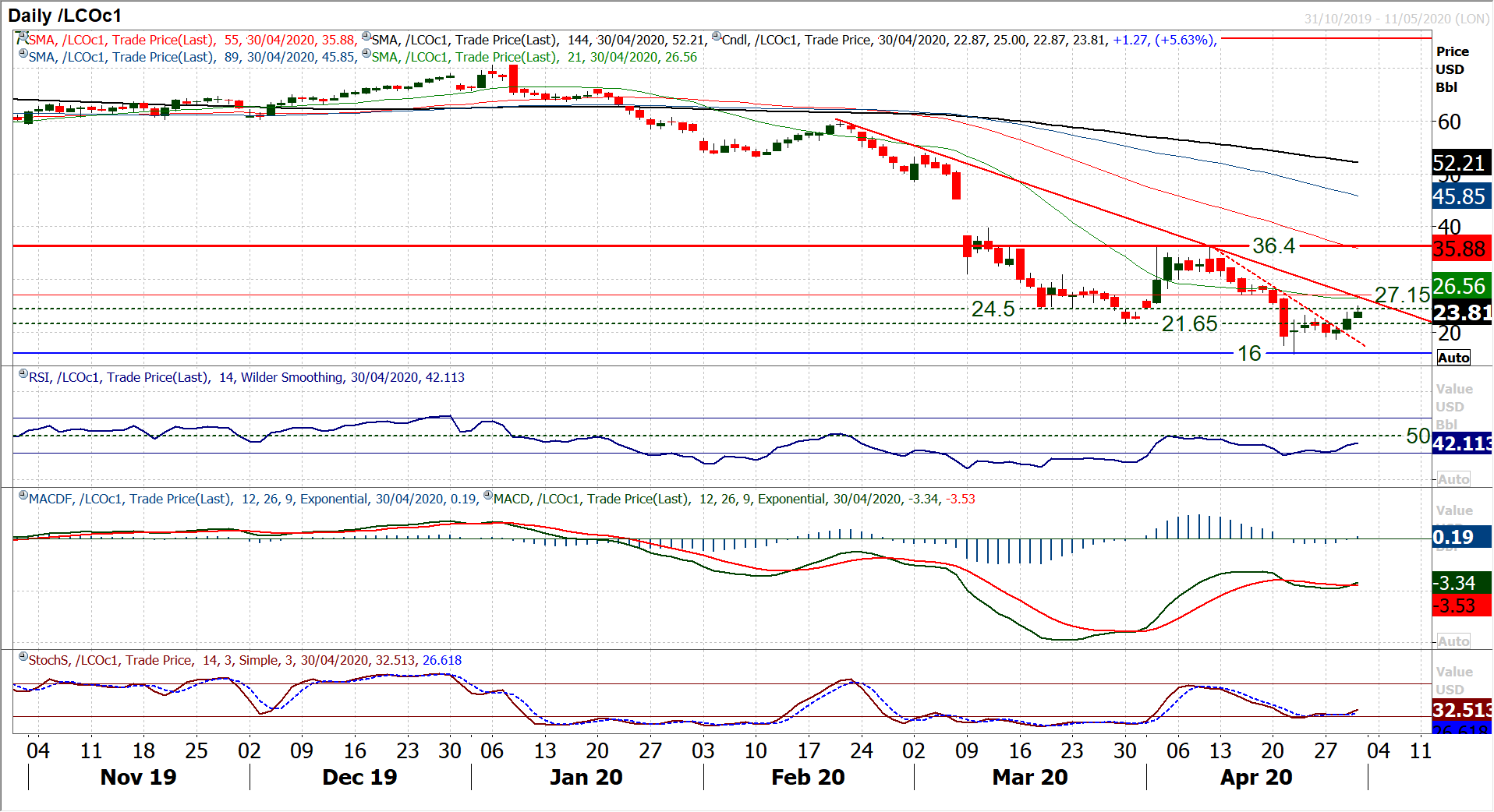Click the Nov 19 month label
Screen dimensions: 1494x812
[139, 777]
